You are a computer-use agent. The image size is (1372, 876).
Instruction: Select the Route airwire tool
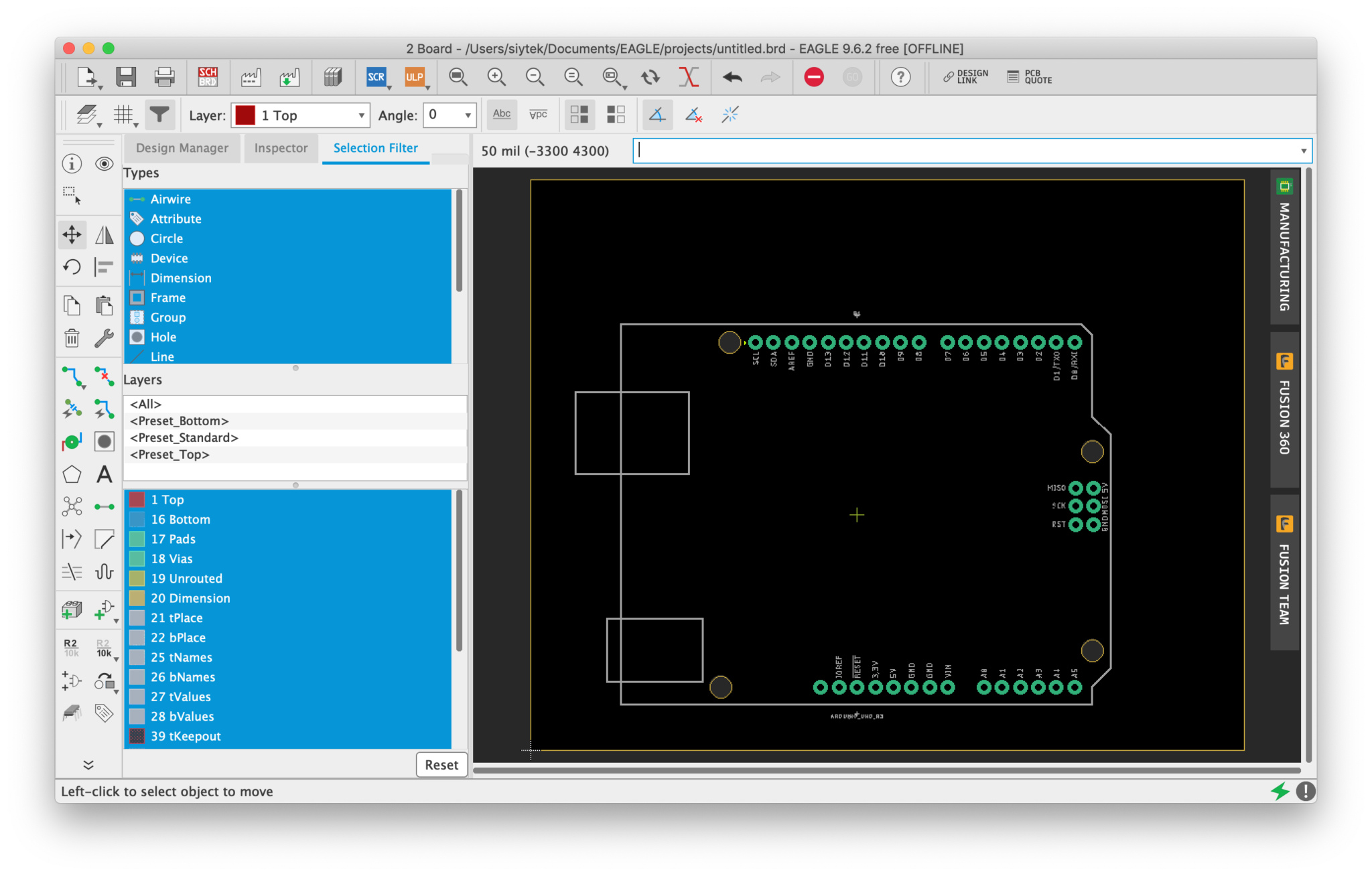72,377
